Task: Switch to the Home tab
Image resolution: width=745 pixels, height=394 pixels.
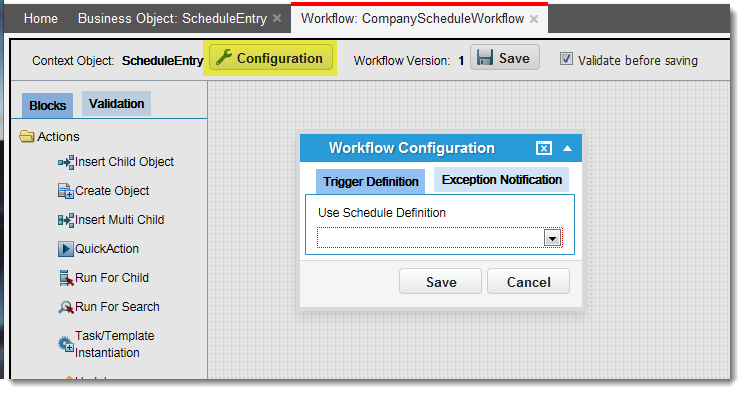Action: pos(41,19)
